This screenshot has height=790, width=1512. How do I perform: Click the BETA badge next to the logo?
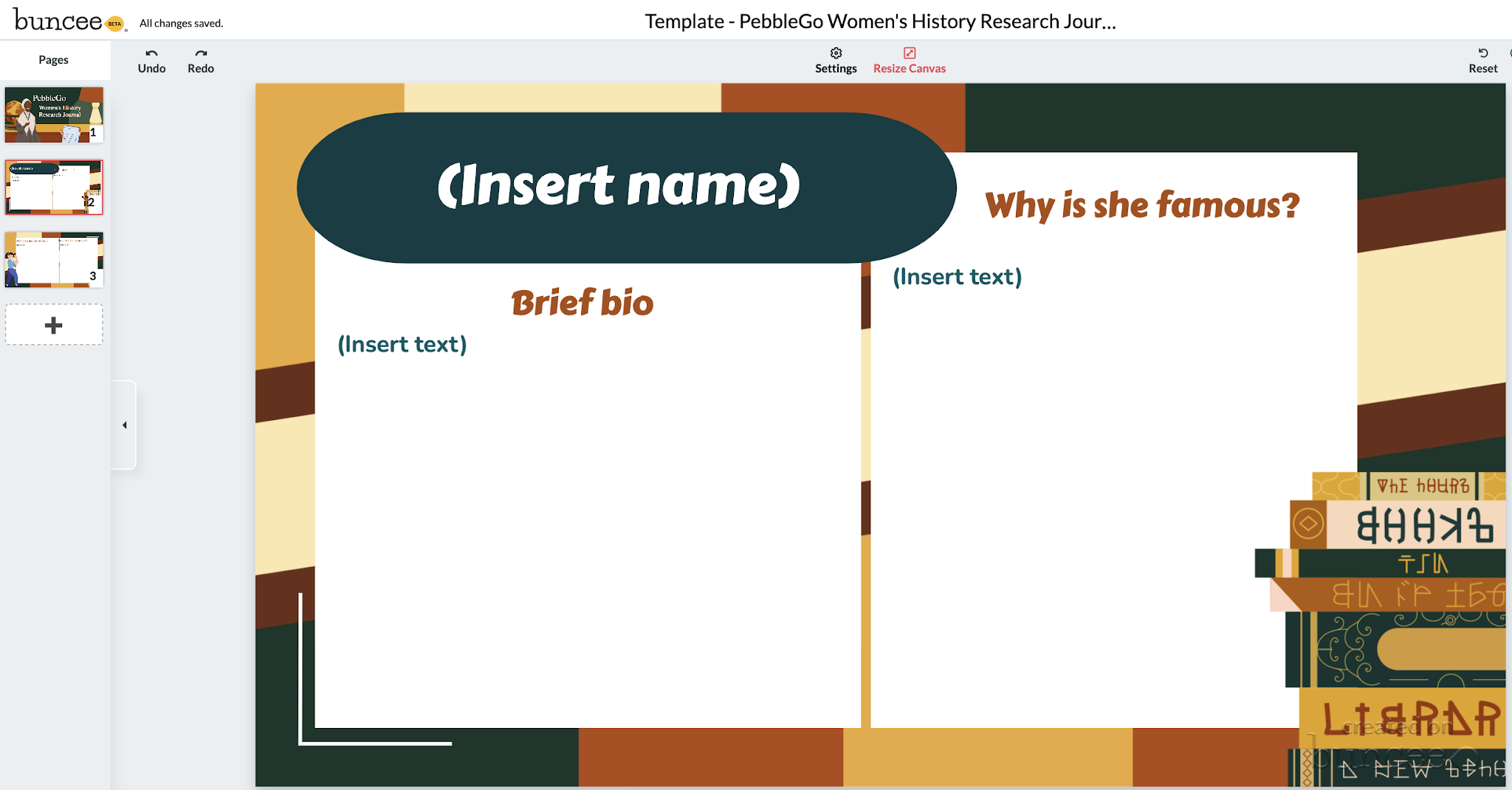(111, 21)
